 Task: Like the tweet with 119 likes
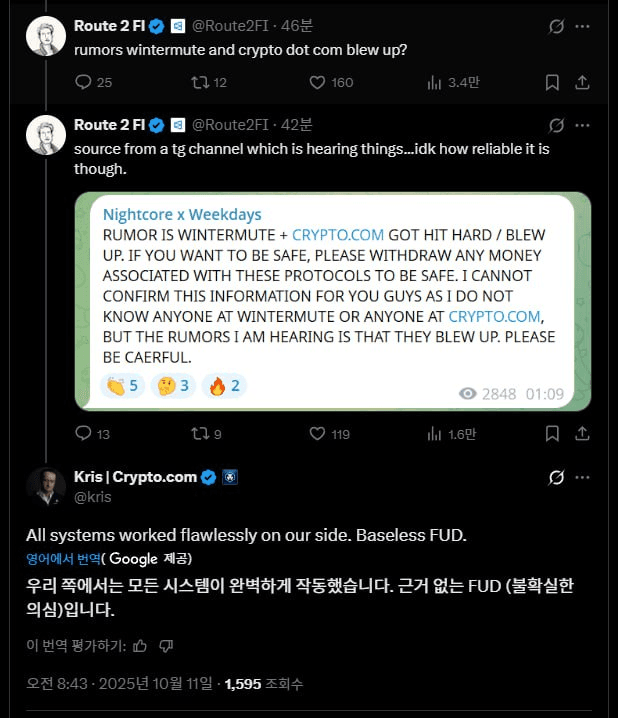[316, 434]
